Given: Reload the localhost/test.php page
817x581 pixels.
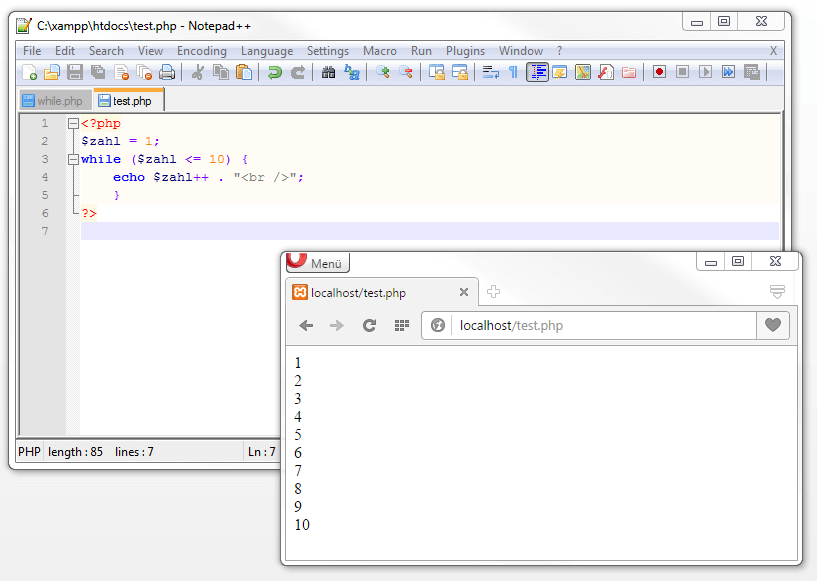Looking at the screenshot, I should (x=369, y=326).
